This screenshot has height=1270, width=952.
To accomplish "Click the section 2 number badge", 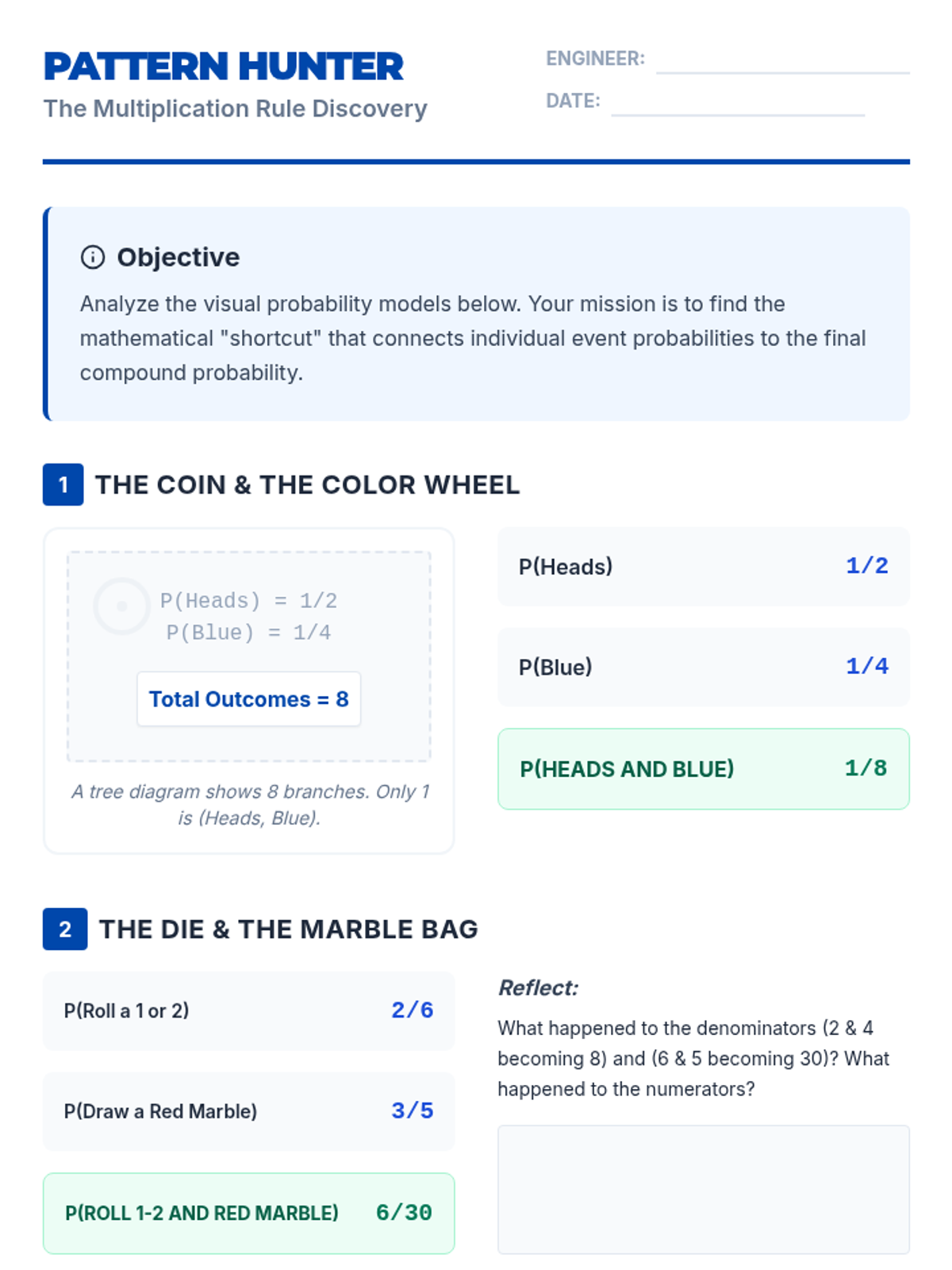I will click(x=65, y=929).
